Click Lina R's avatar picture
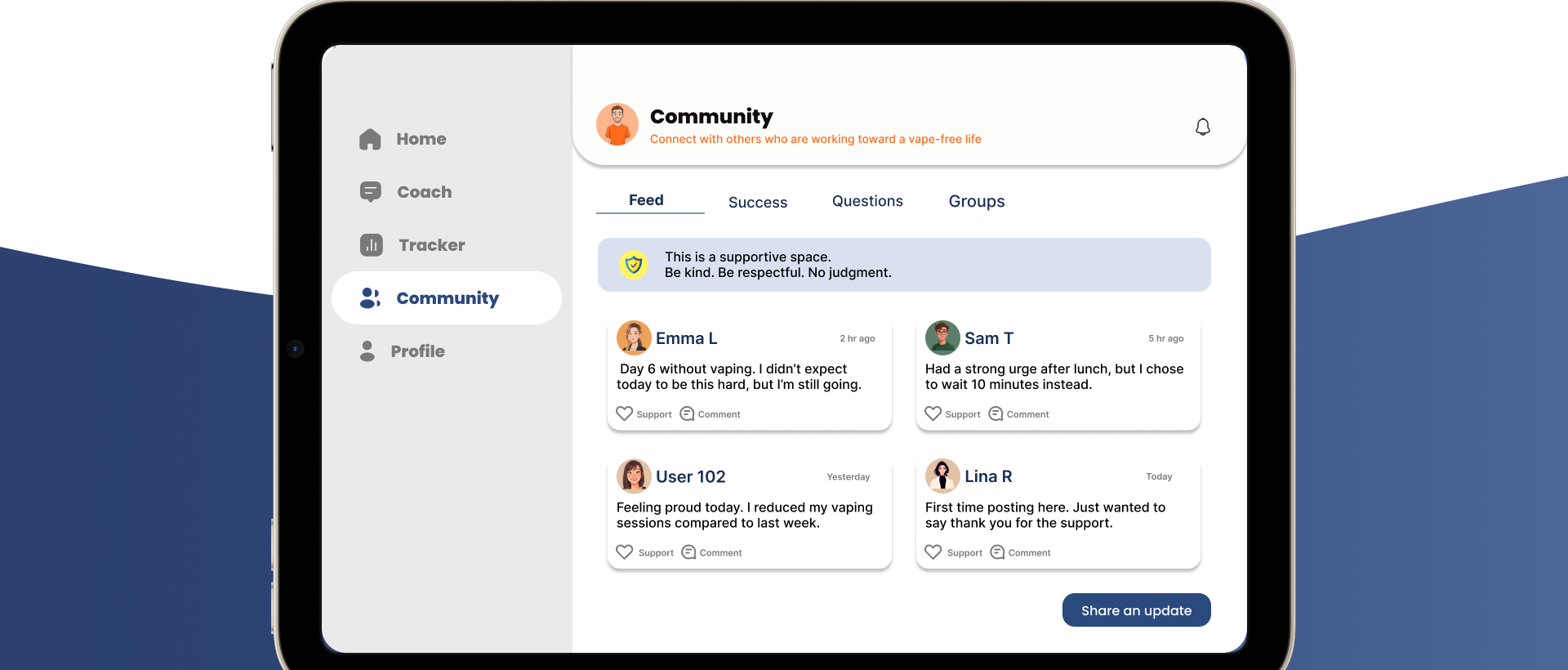Viewport: 1568px width, 670px height. coord(942,476)
